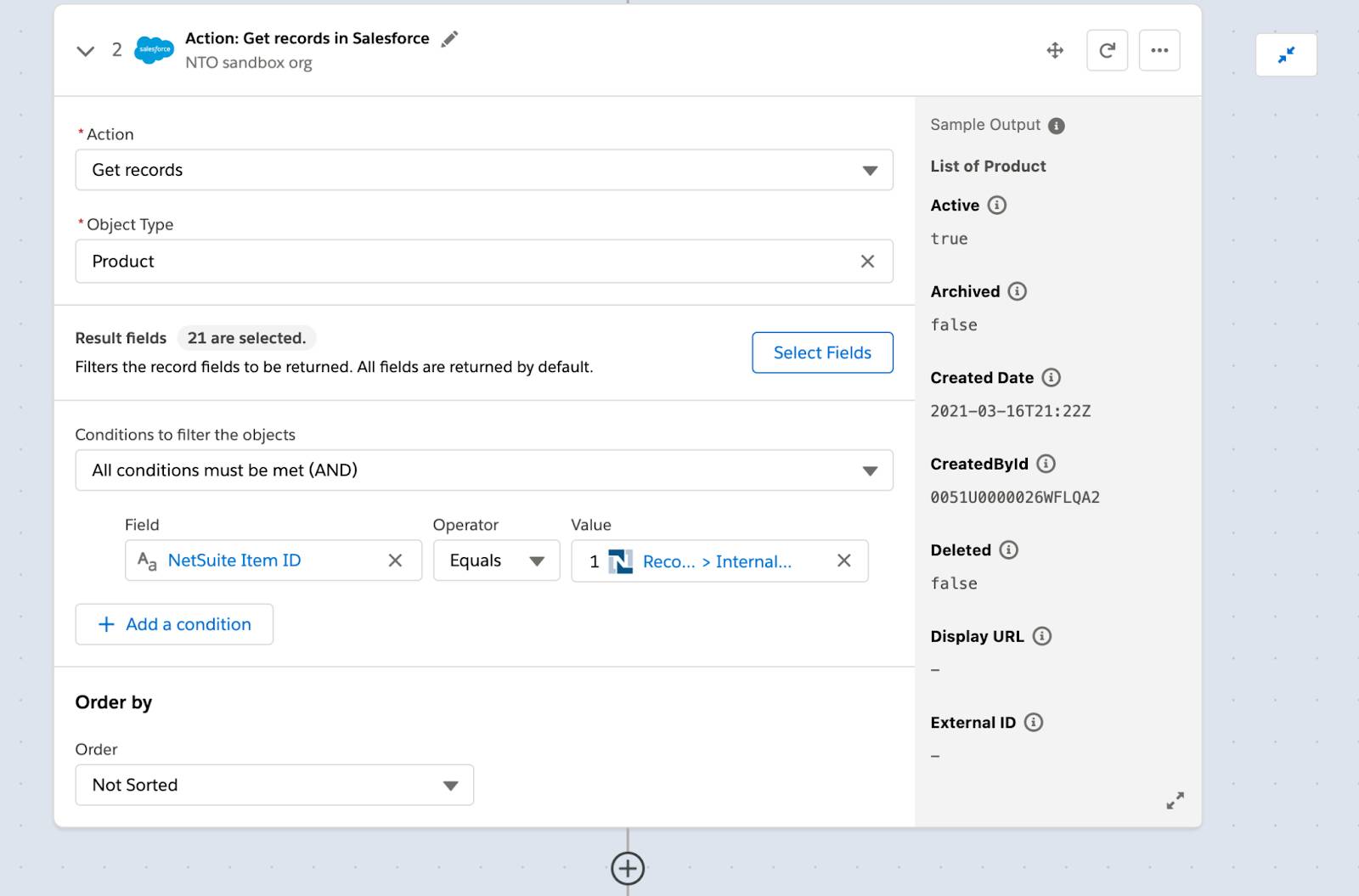The width and height of the screenshot is (1359, 896).
Task: Click the step title Action: Get records in Salesforce
Action: click(x=307, y=38)
